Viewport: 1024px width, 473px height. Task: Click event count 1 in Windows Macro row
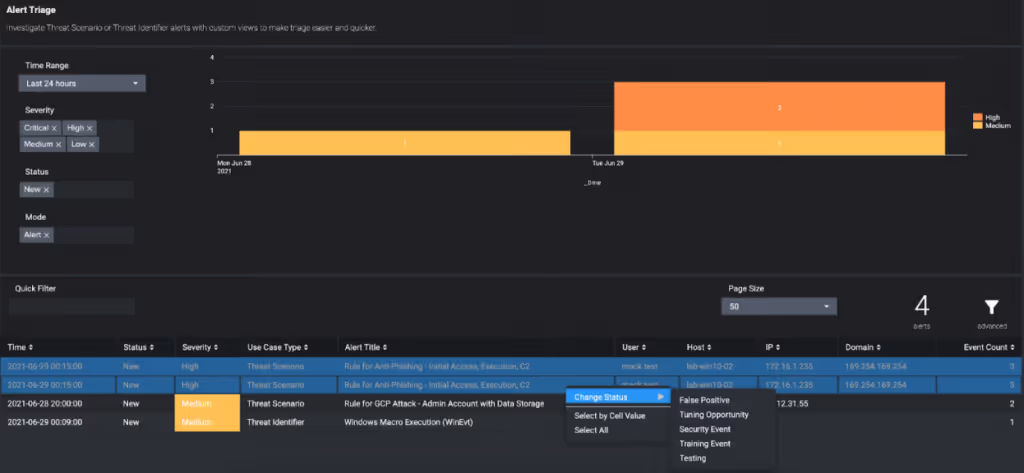point(1012,422)
